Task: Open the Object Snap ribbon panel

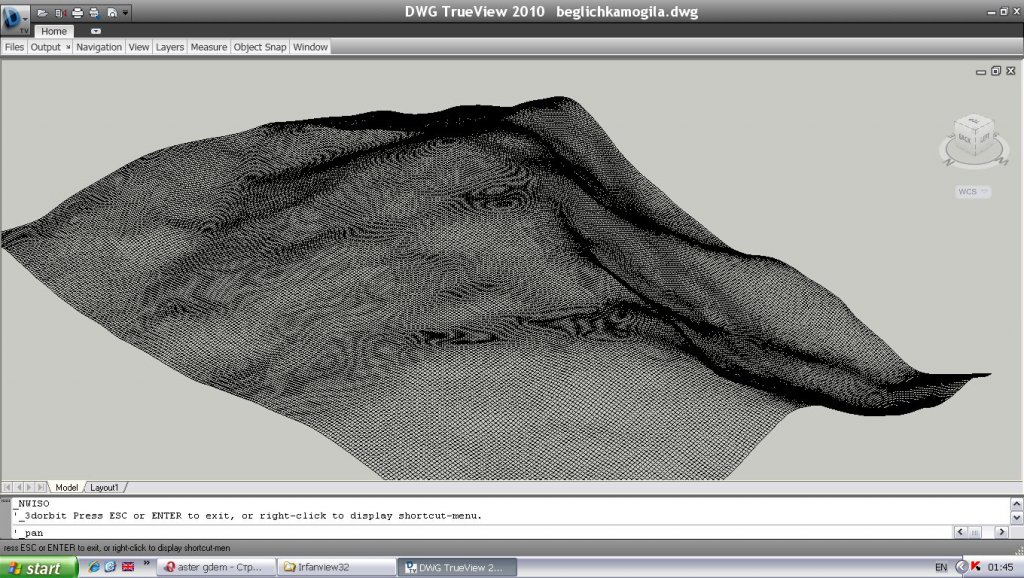Action: click(x=260, y=47)
